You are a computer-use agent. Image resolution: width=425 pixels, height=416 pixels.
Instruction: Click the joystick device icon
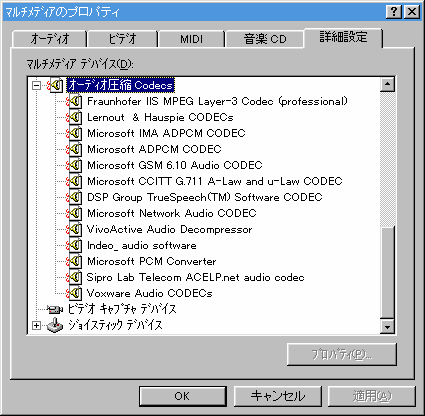(55, 325)
